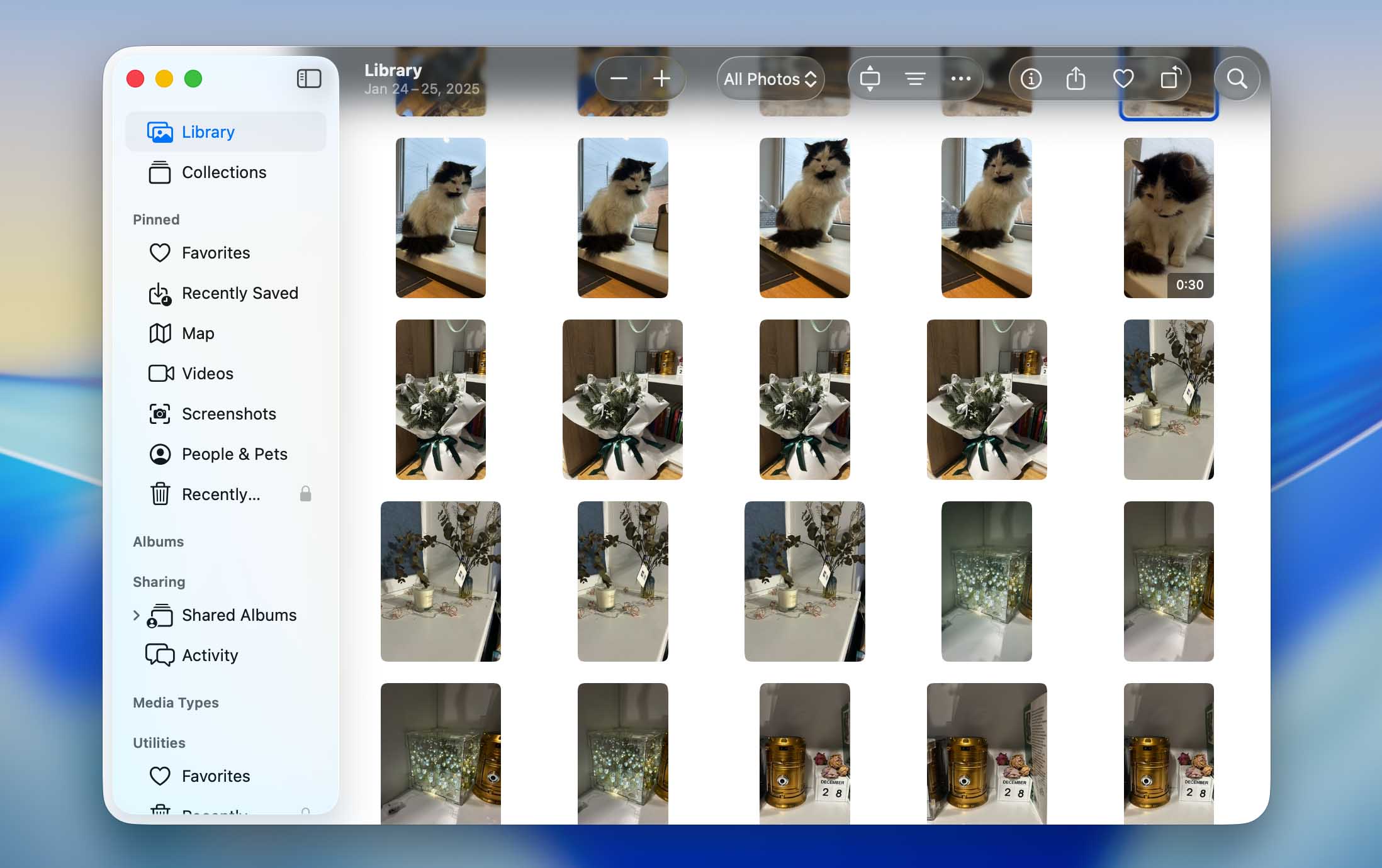
Task: Select first cat on windowsill photo
Action: pyautogui.click(x=441, y=218)
